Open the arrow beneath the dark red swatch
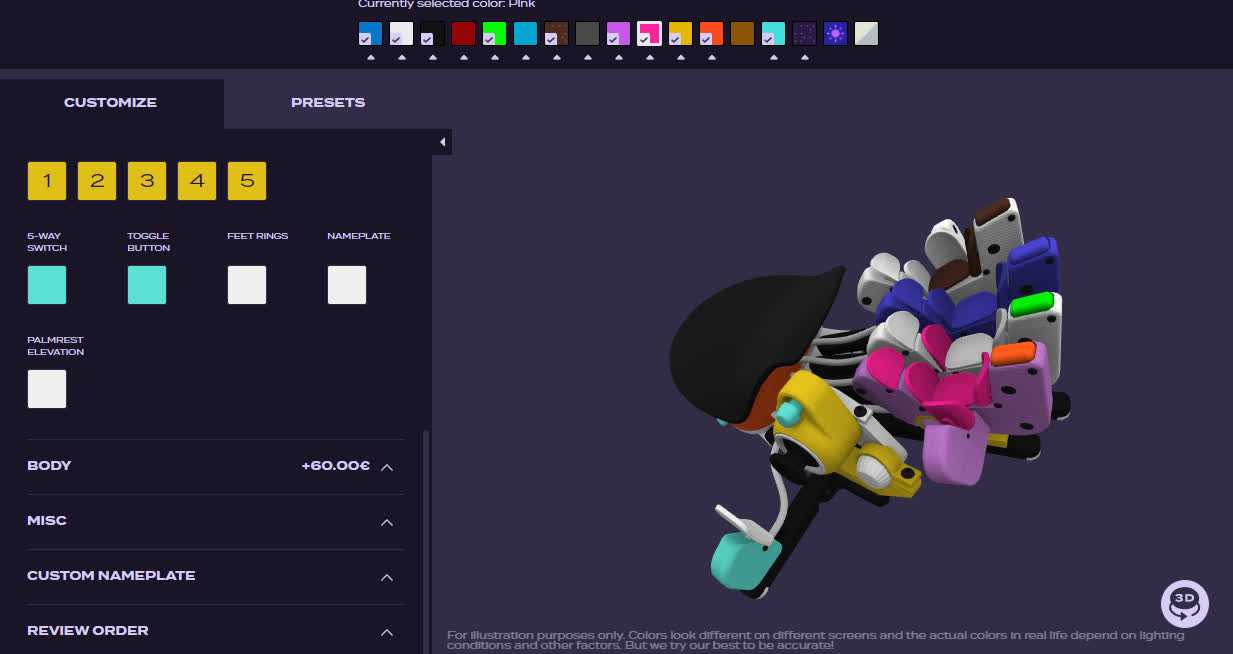 (x=463, y=58)
